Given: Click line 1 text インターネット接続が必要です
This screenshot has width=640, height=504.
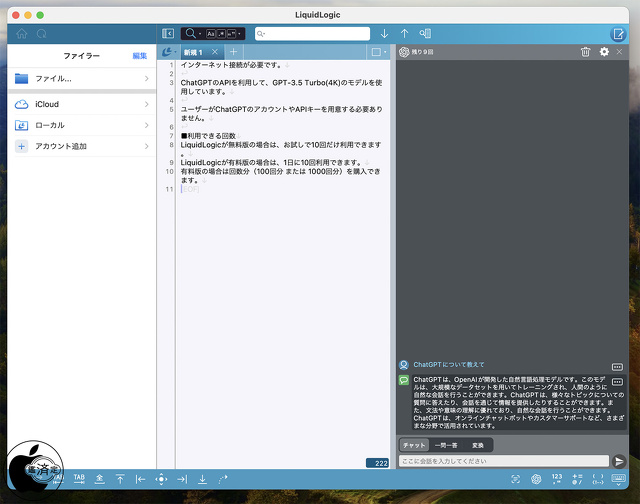Looking at the screenshot, I should coord(231,65).
